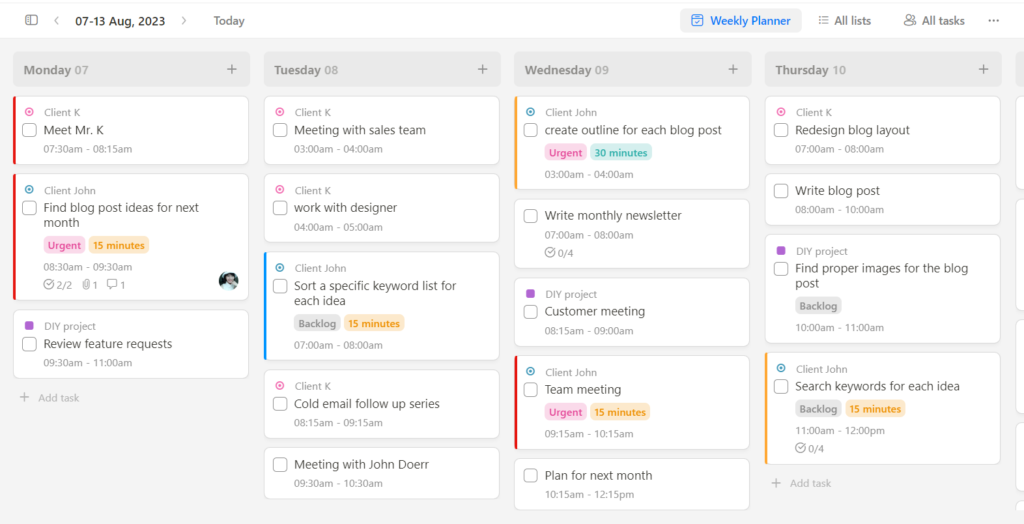Check off Meeting with John Doerr
Viewport: 1024px width, 524px height.
coord(280,465)
